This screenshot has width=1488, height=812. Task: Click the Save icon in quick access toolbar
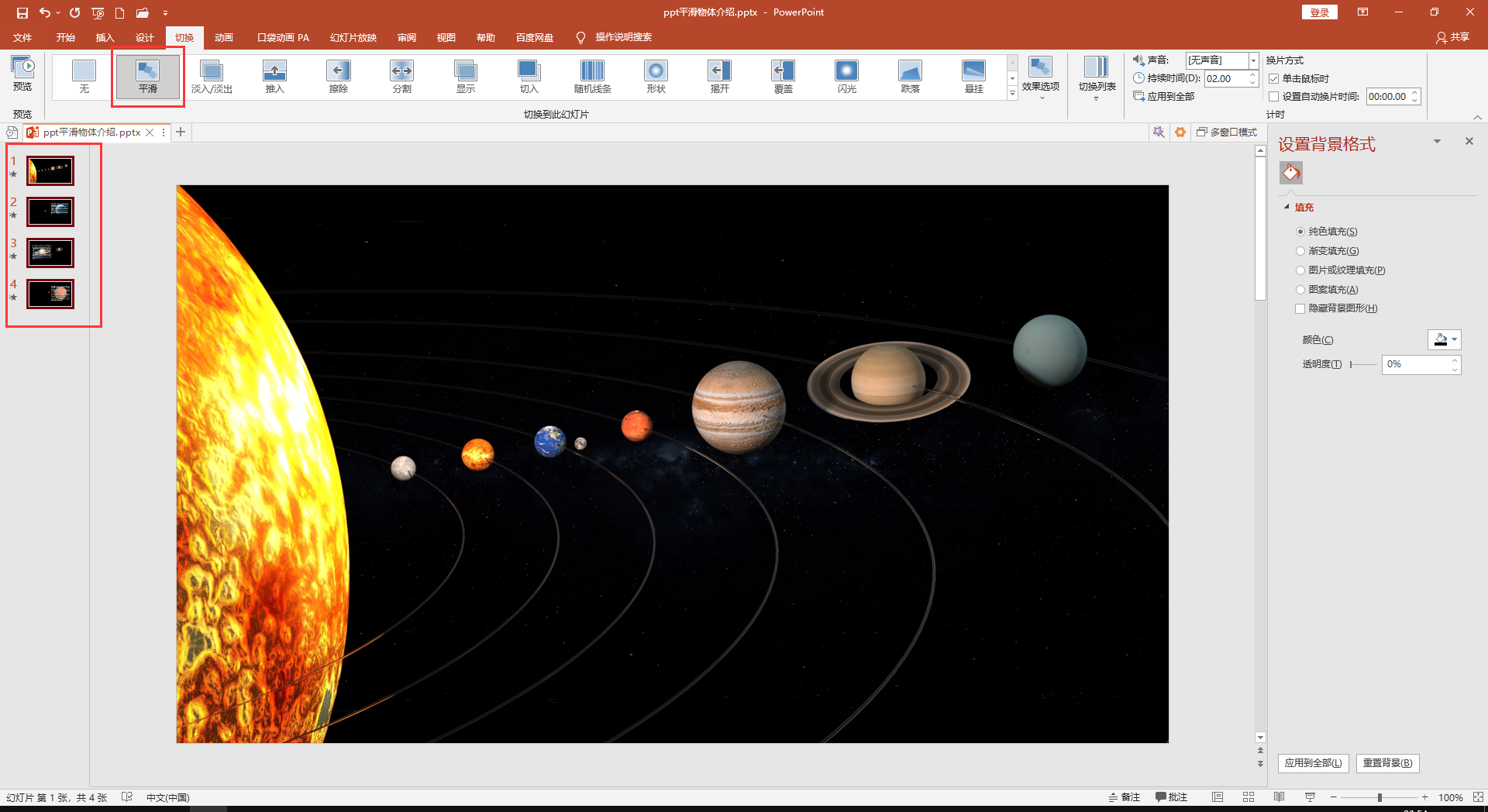(22, 12)
